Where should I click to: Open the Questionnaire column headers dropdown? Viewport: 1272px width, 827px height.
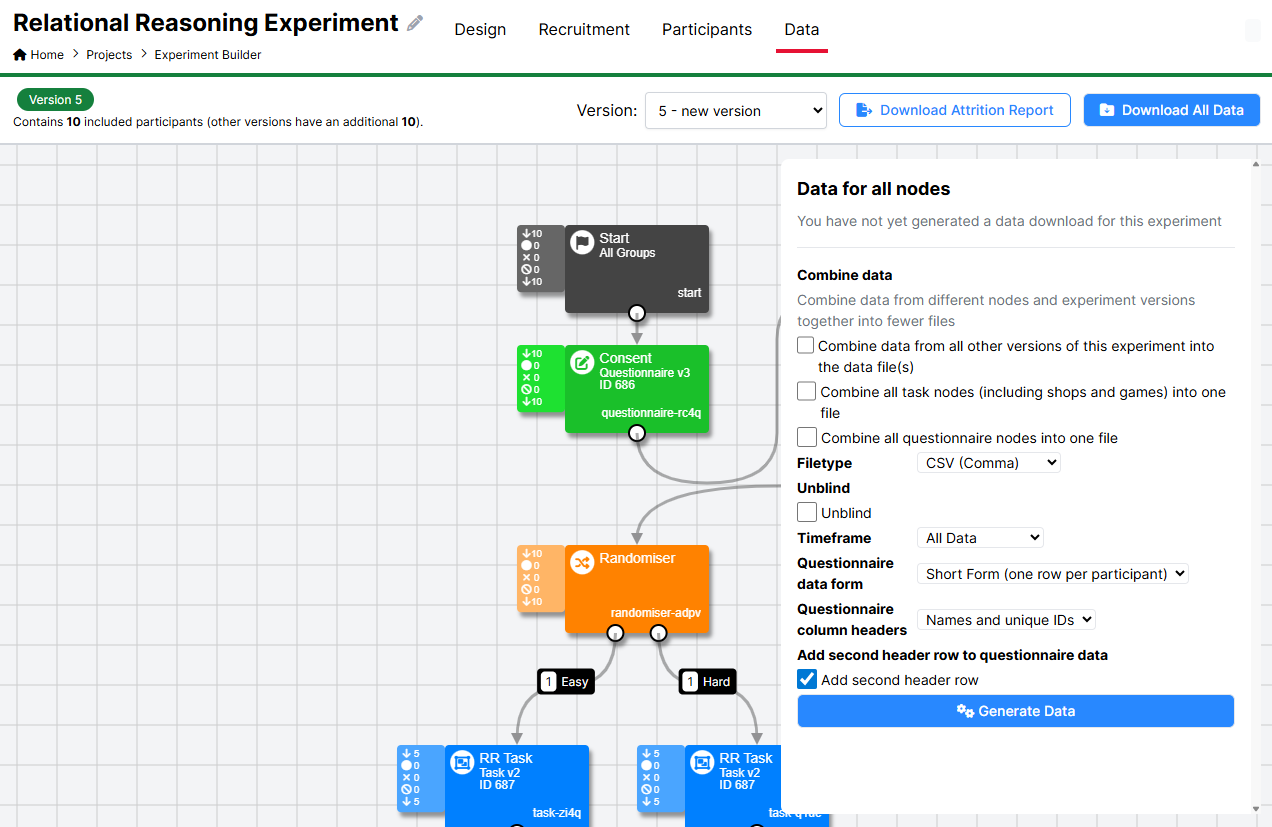tap(1006, 620)
